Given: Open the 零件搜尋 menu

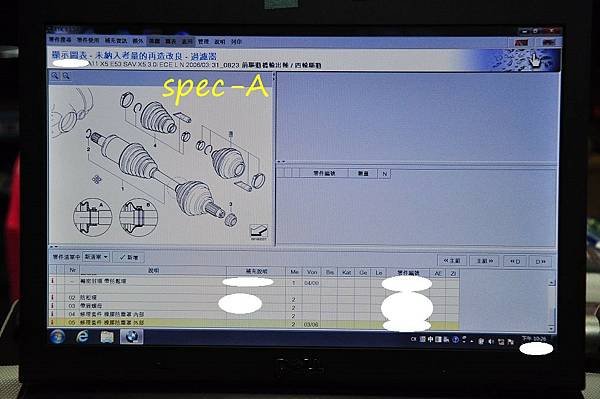Looking at the screenshot, I should coord(60,40).
